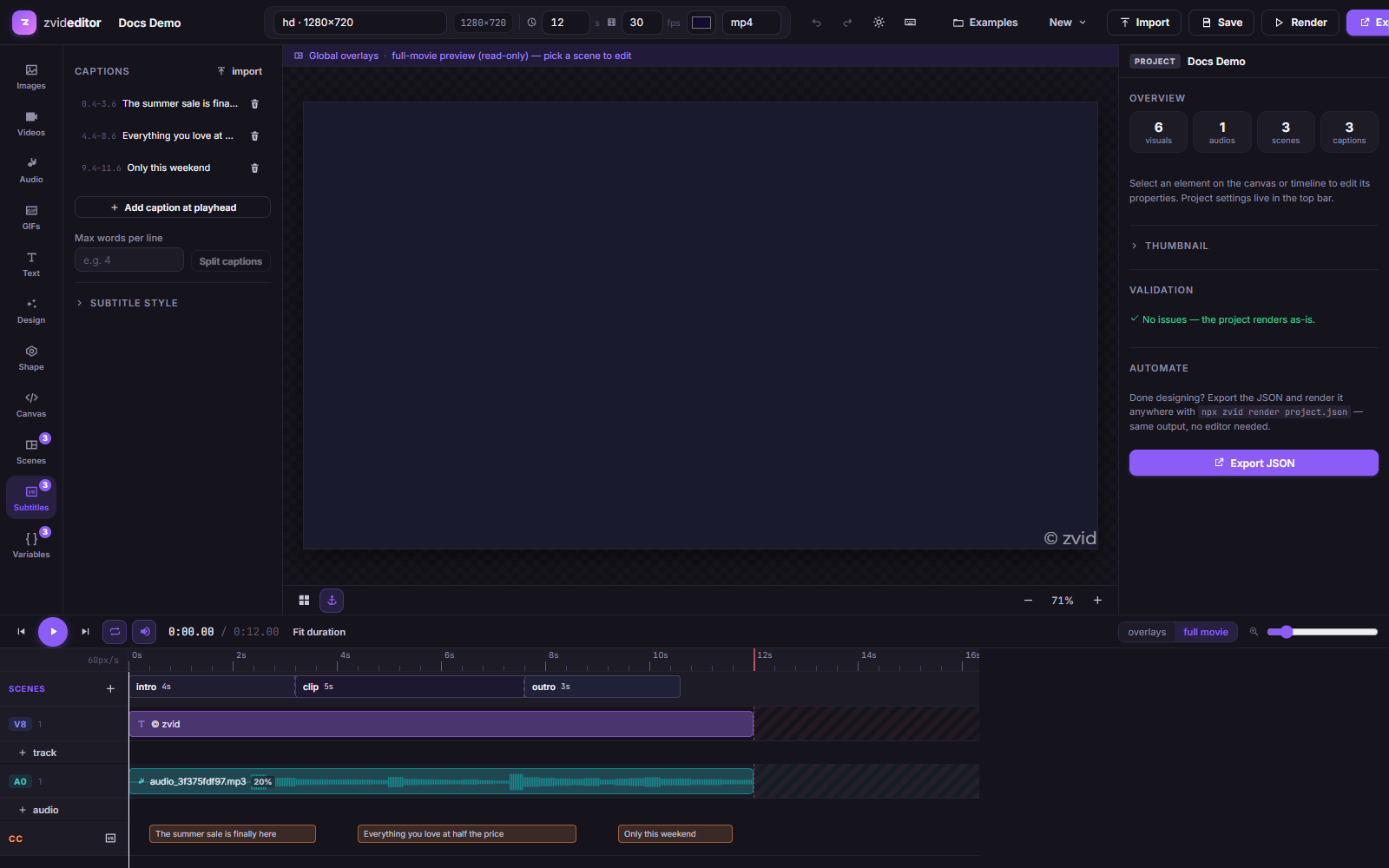The image size is (1389, 868).
Task: Open the Images panel
Action: (31, 76)
